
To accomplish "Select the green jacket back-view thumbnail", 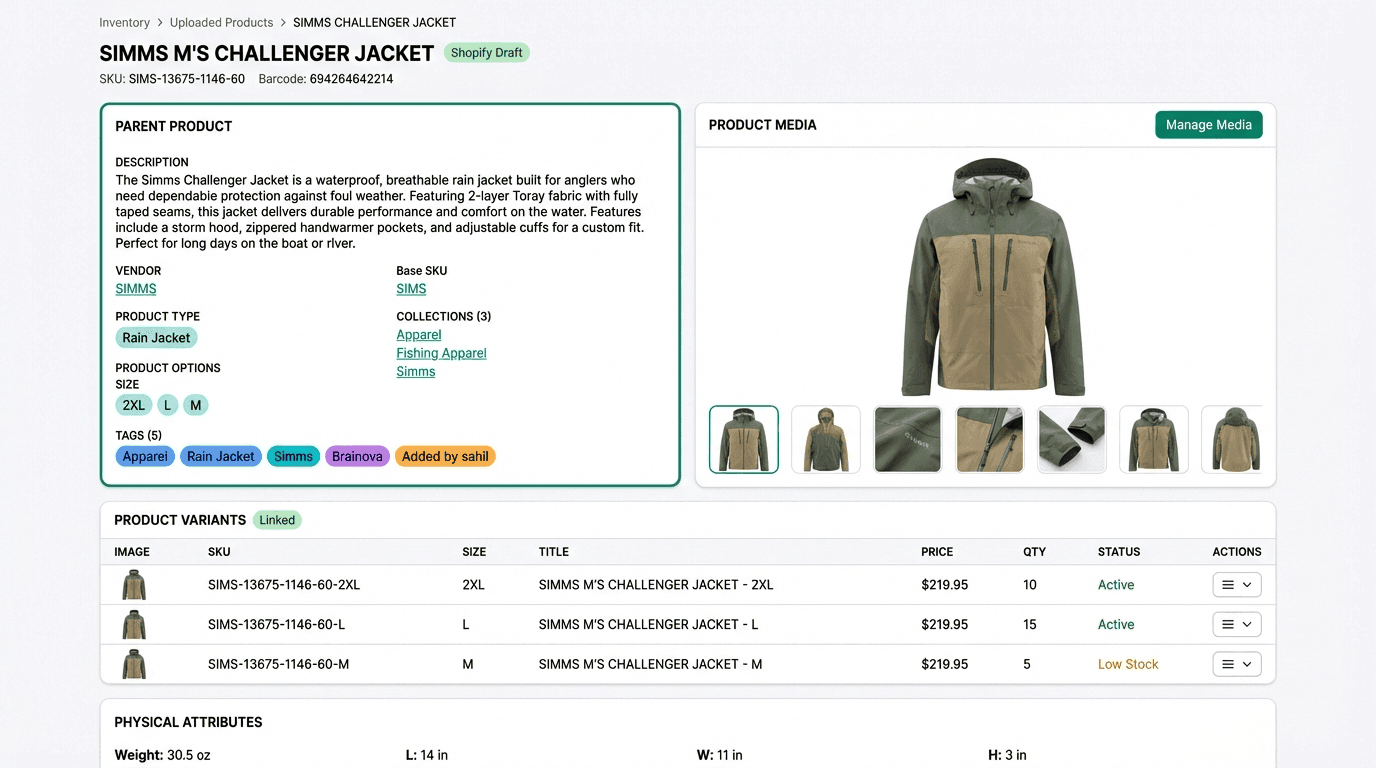I will [x=1235, y=439].
